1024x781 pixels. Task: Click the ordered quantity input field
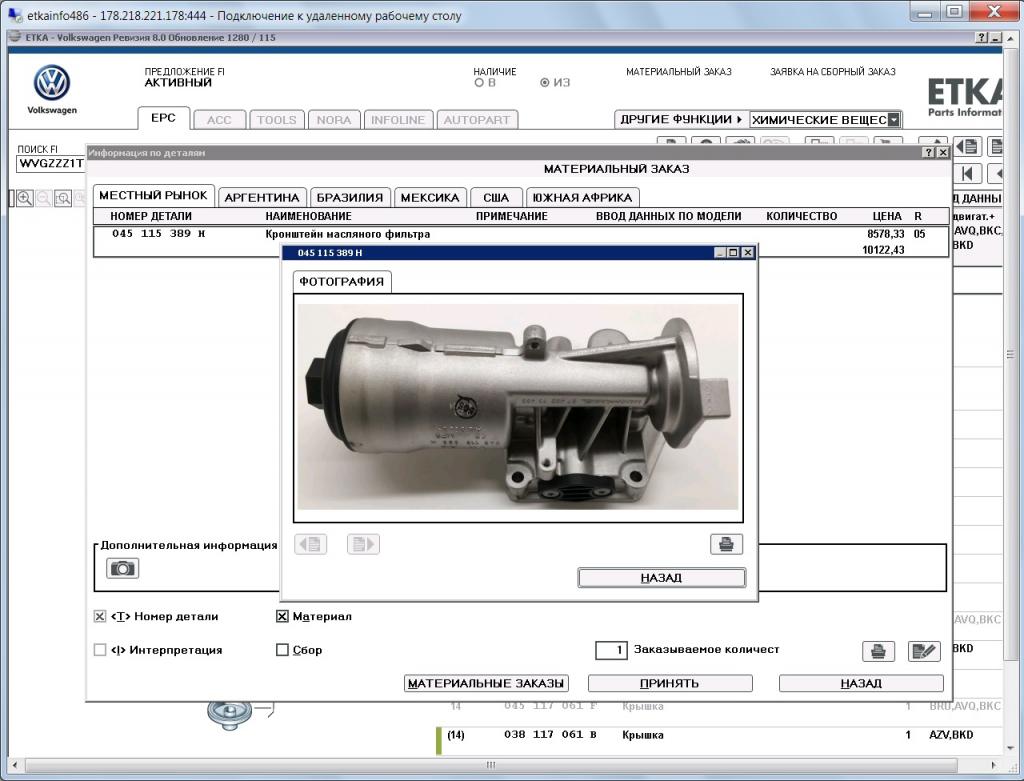(611, 650)
